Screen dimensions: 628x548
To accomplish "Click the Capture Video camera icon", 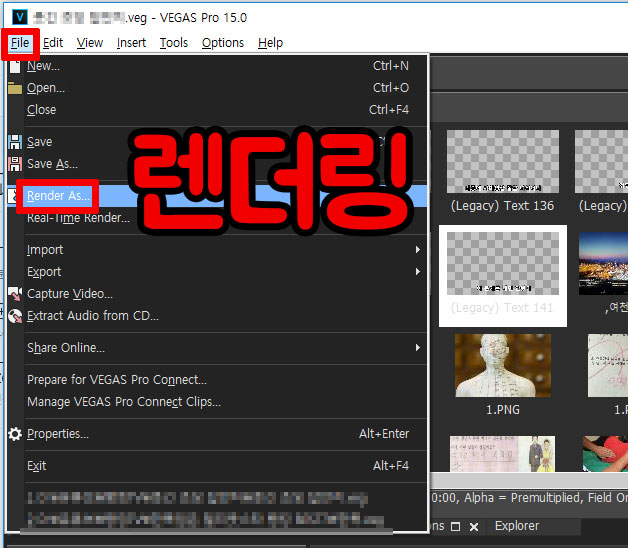I will pyautogui.click(x=15, y=294).
